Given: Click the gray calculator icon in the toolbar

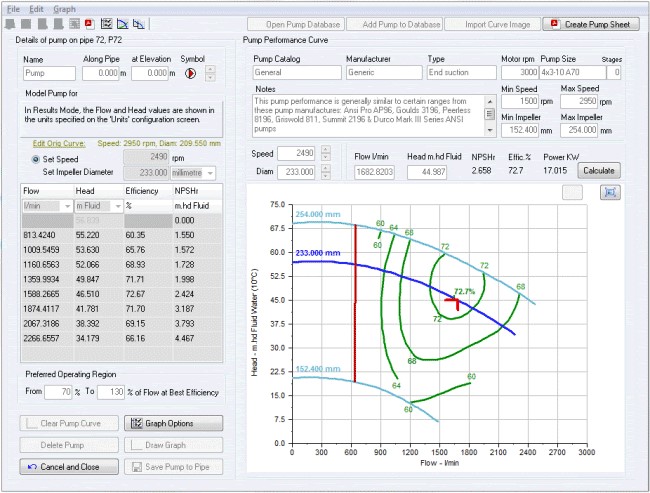Looking at the screenshot, I should pyautogui.click(x=73, y=23).
